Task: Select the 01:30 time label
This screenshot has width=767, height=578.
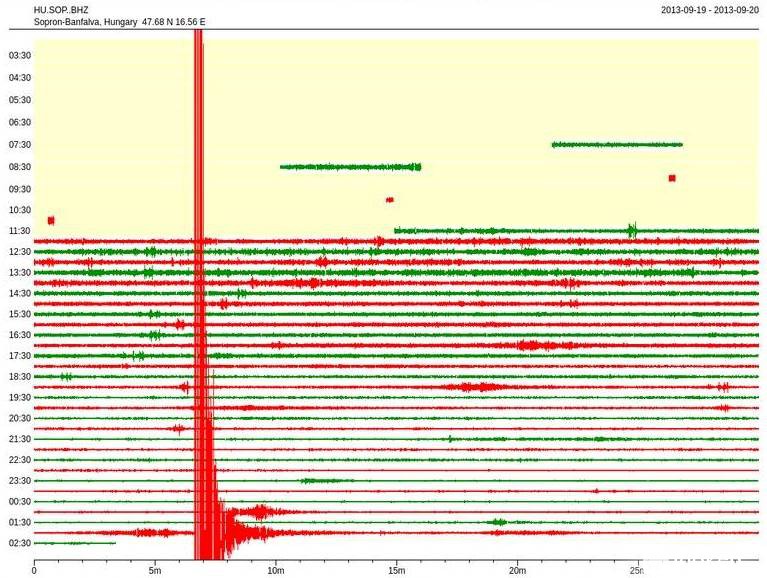Action: tap(20, 522)
